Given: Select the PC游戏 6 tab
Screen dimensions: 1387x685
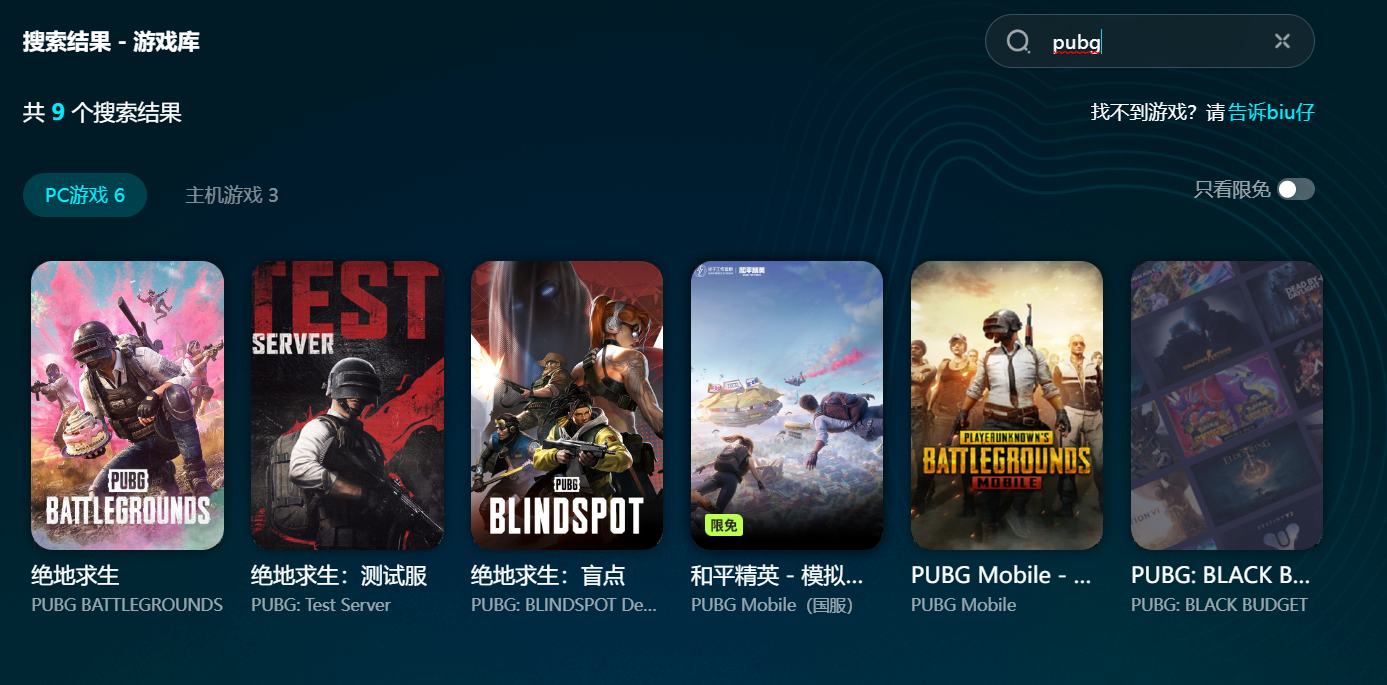Looking at the screenshot, I should click(x=85, y=195).
